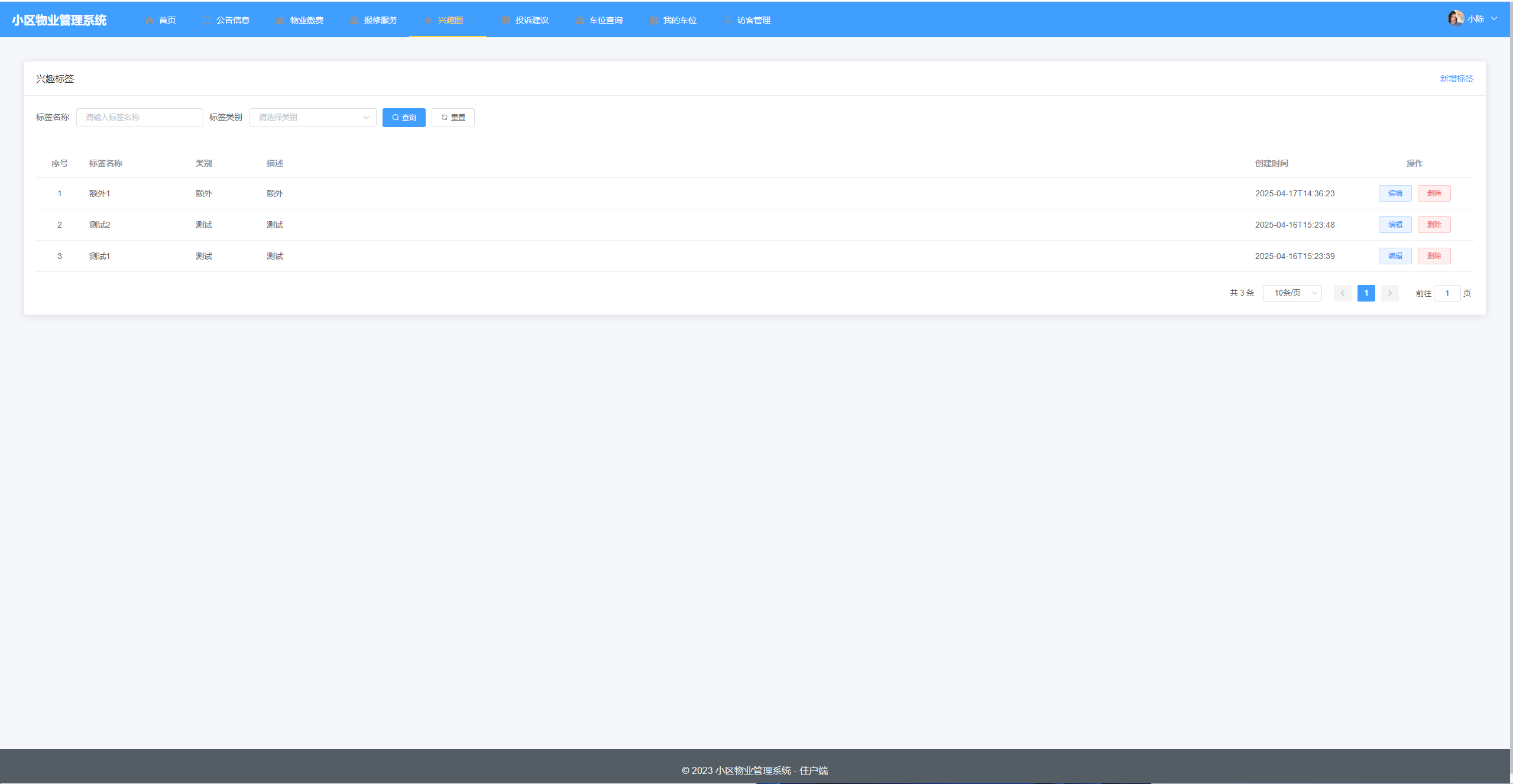Click the repair icon beside 报修服务
This screenshot has height=784, width=1513.
click(354, 20)
